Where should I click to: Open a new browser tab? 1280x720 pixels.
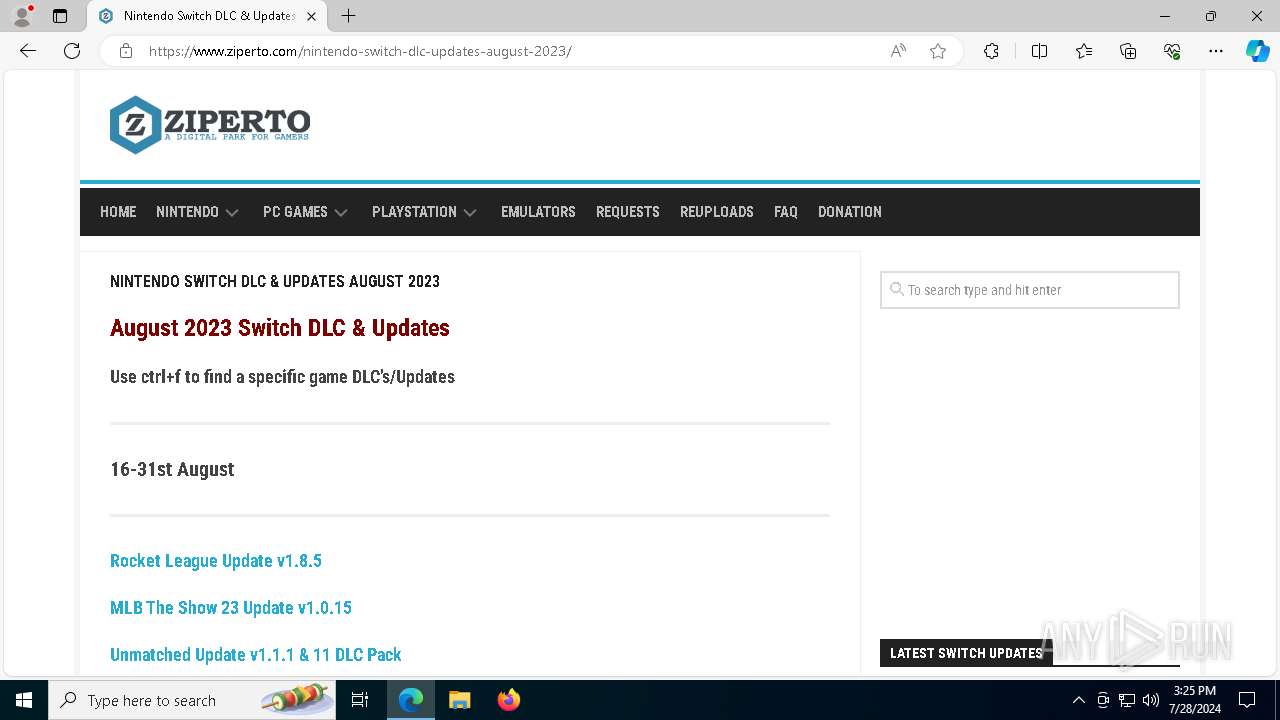348,16
